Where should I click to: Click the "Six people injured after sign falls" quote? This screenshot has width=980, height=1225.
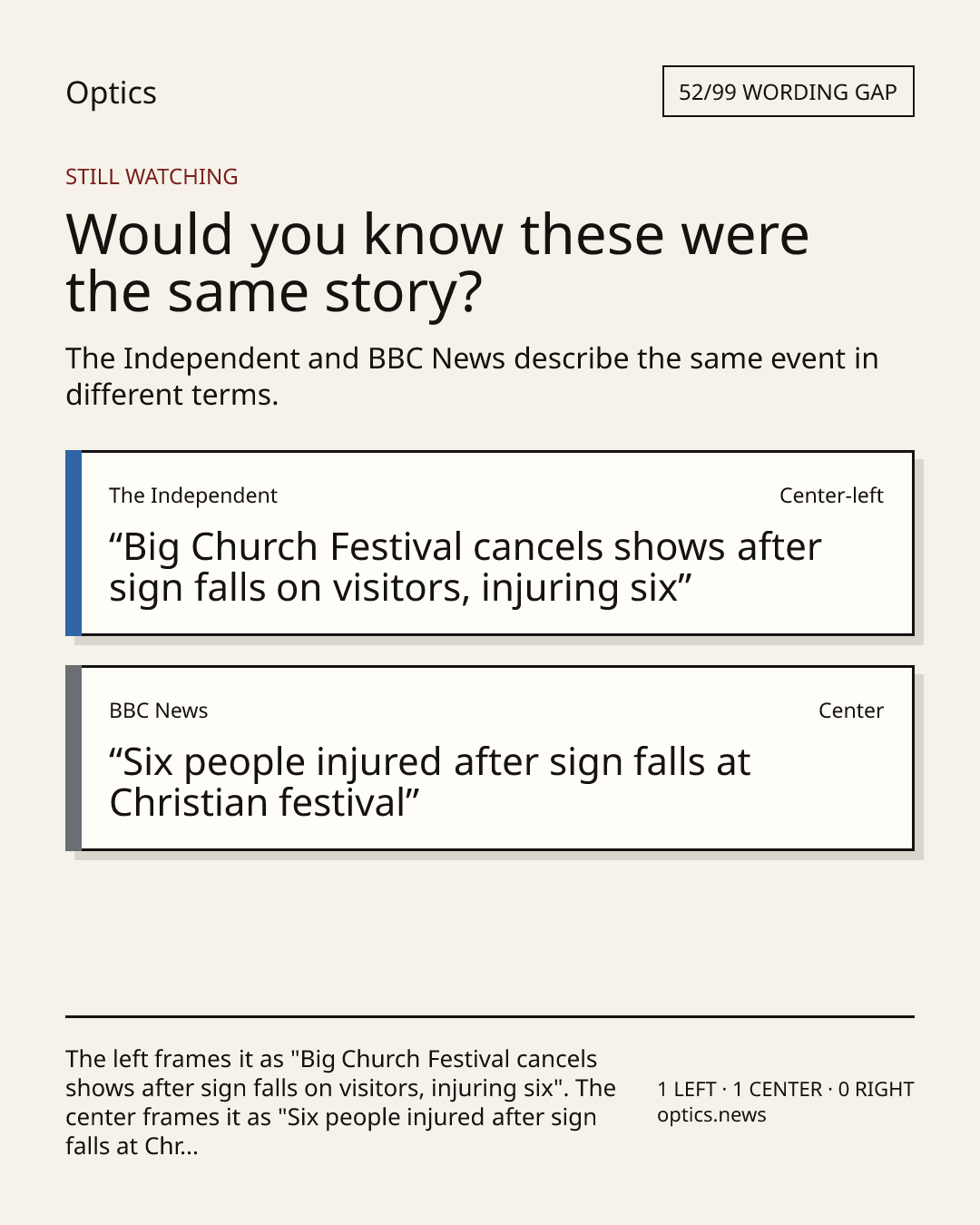click(x=430, y=782)
